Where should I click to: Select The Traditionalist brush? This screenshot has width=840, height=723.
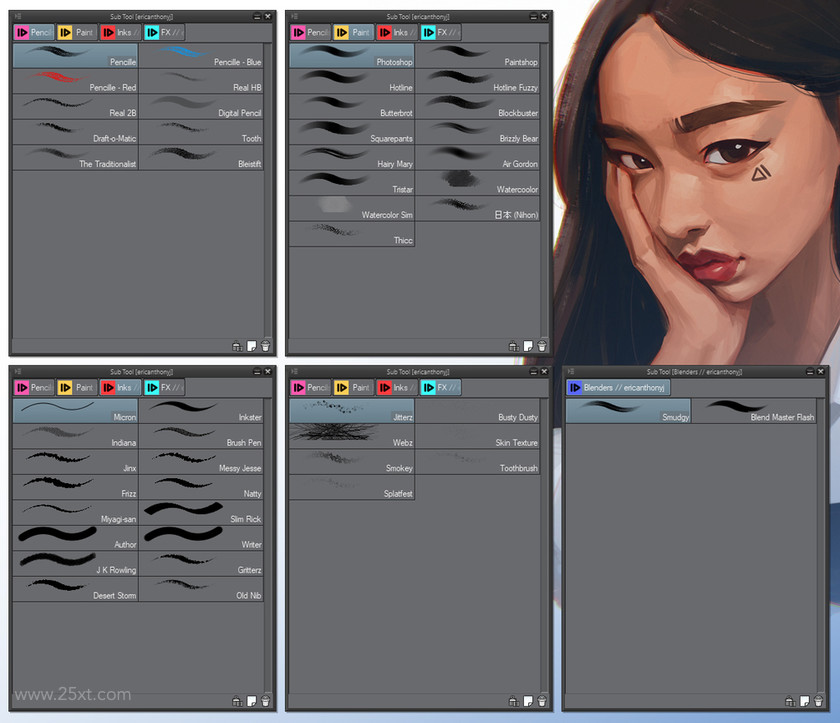coord(75,157)
